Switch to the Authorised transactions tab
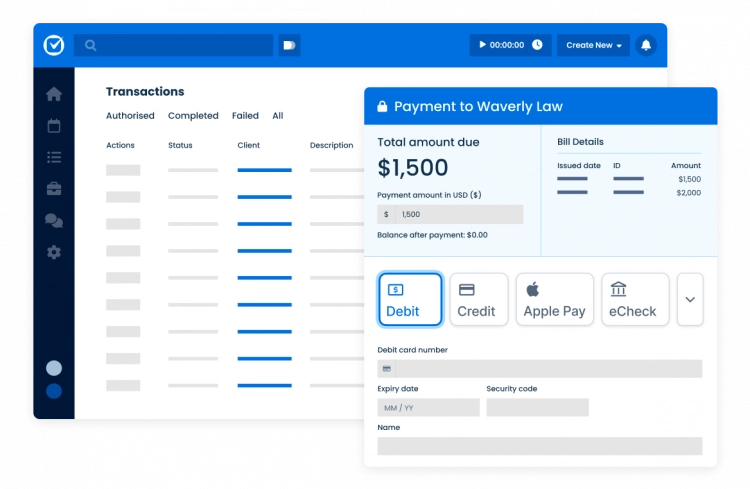This screenshot has height=489, width=750. point(130,116)
